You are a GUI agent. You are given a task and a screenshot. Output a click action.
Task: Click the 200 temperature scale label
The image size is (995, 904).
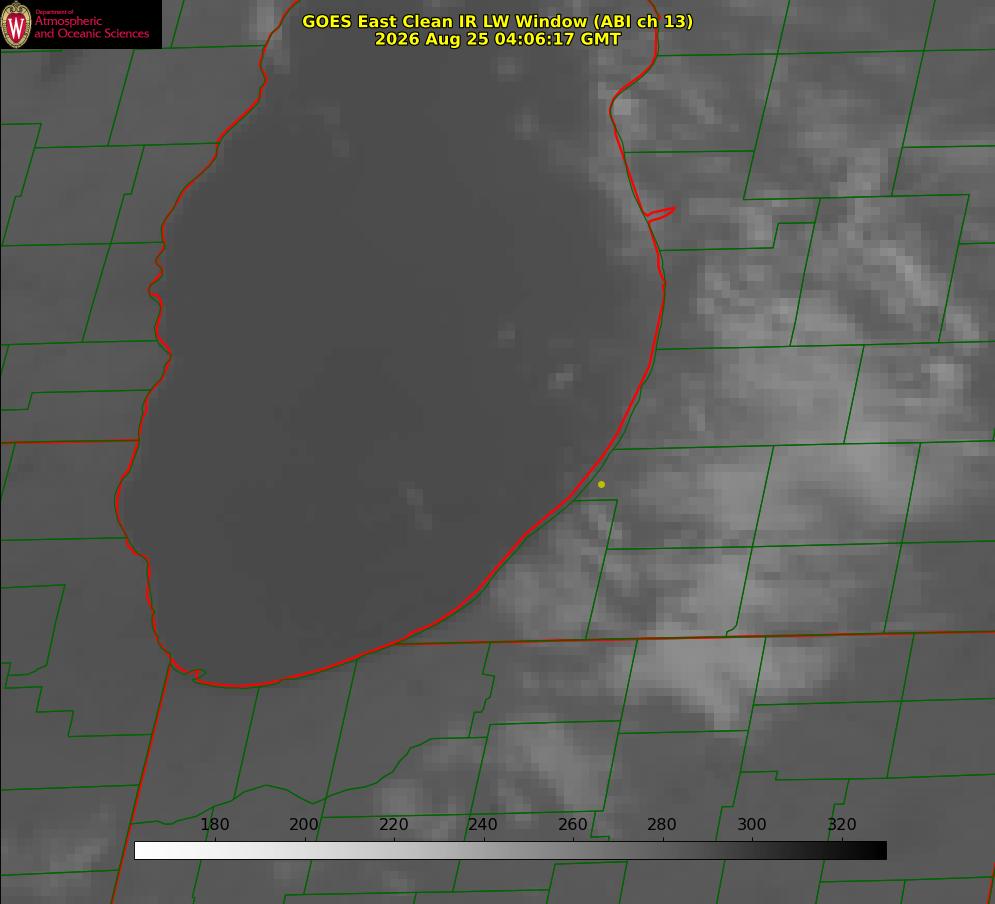point(304,824)
